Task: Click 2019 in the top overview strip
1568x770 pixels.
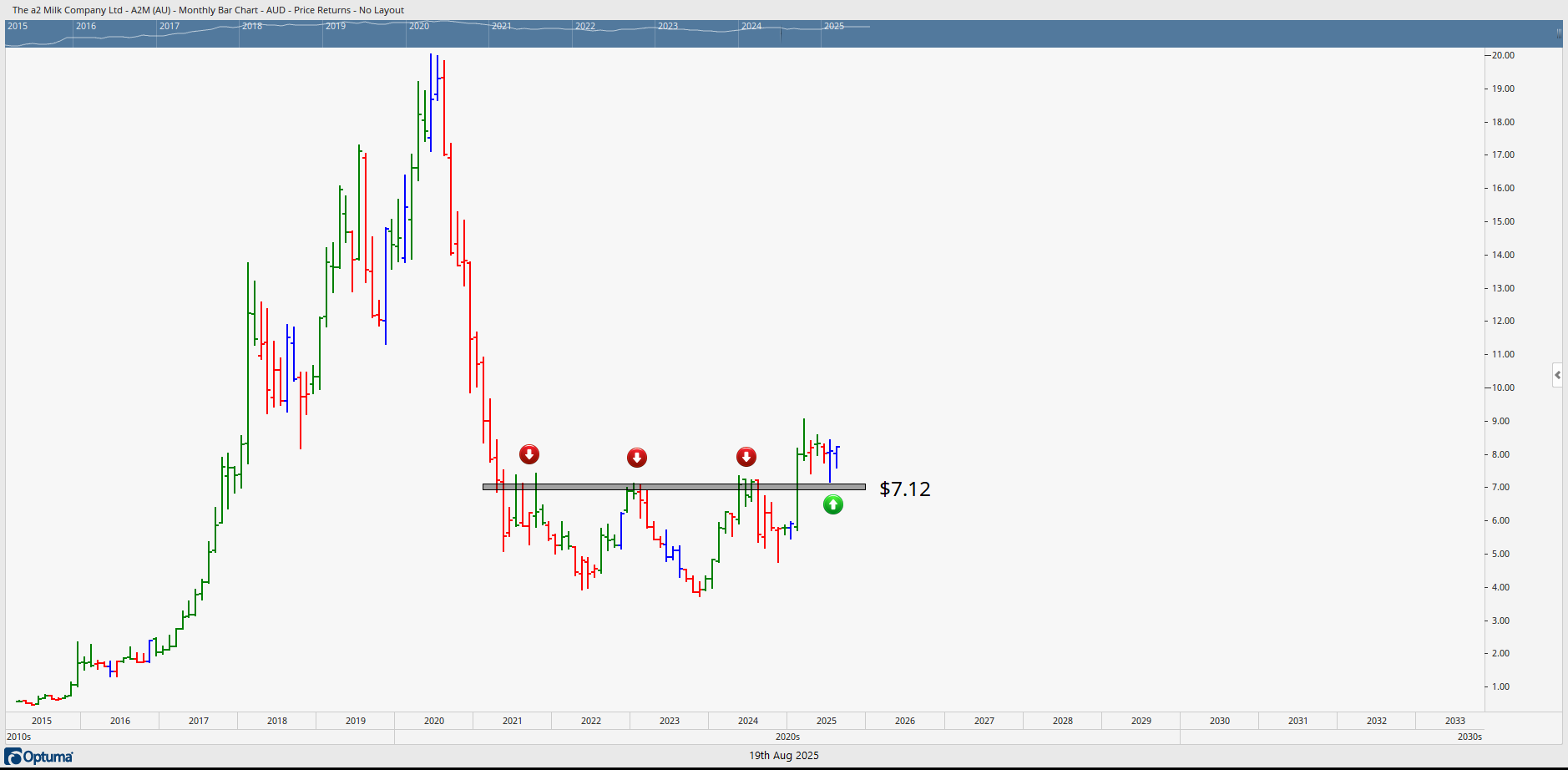Action: (x=336, y=26)
